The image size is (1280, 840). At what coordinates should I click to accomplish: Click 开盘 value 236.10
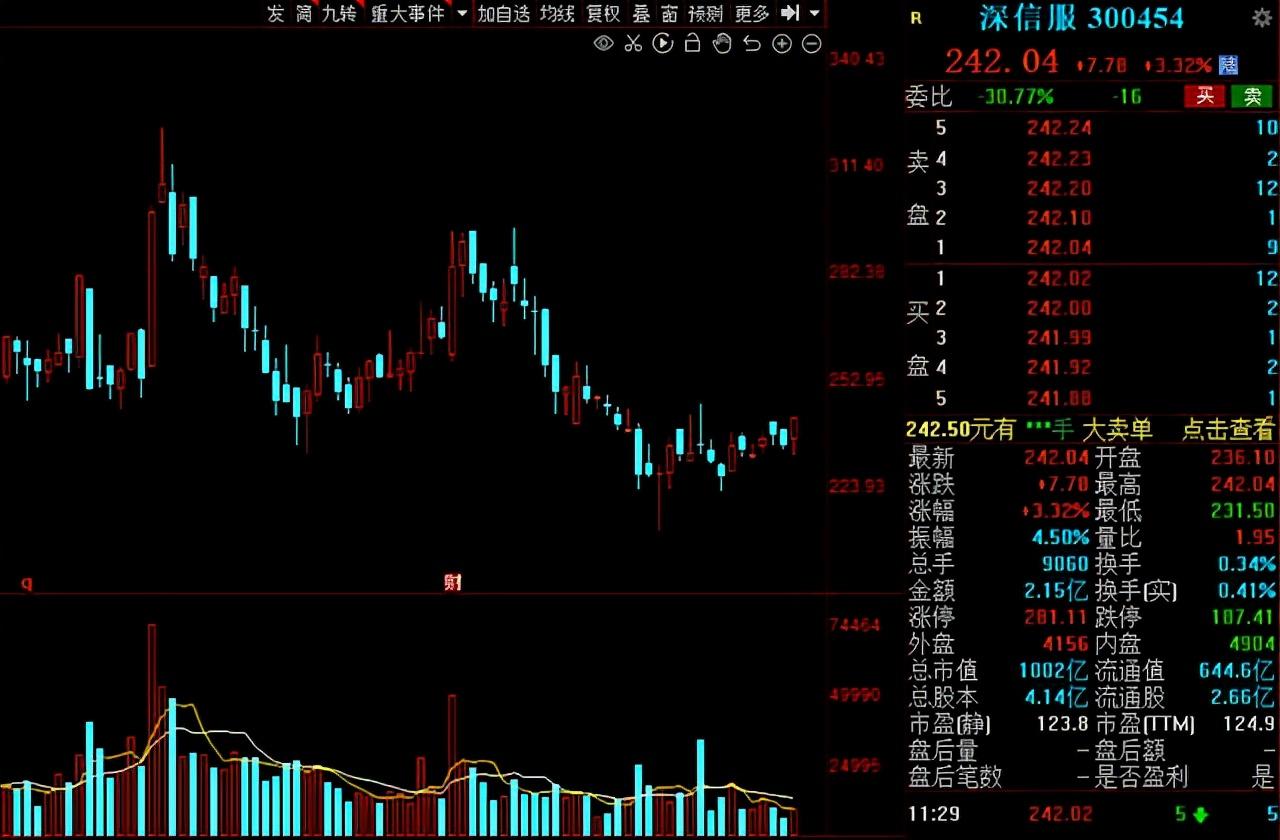click(1243, 459)
